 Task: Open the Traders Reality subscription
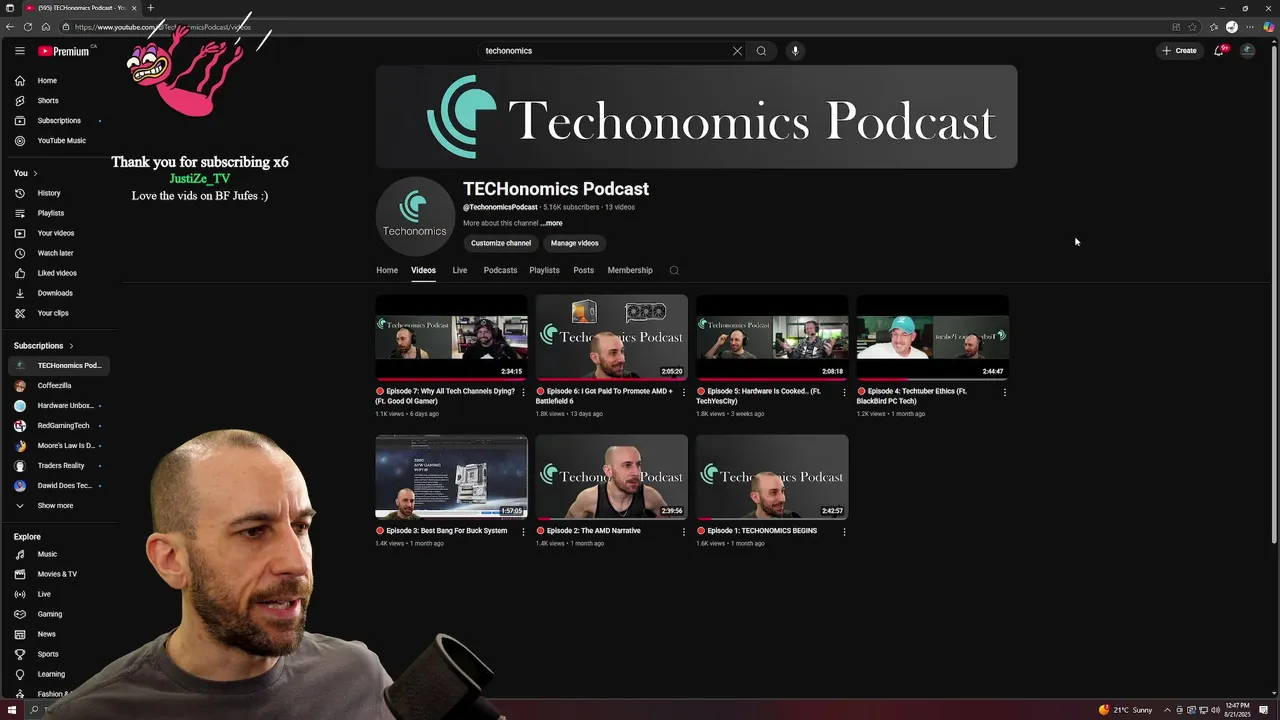(x=60, y=466)
